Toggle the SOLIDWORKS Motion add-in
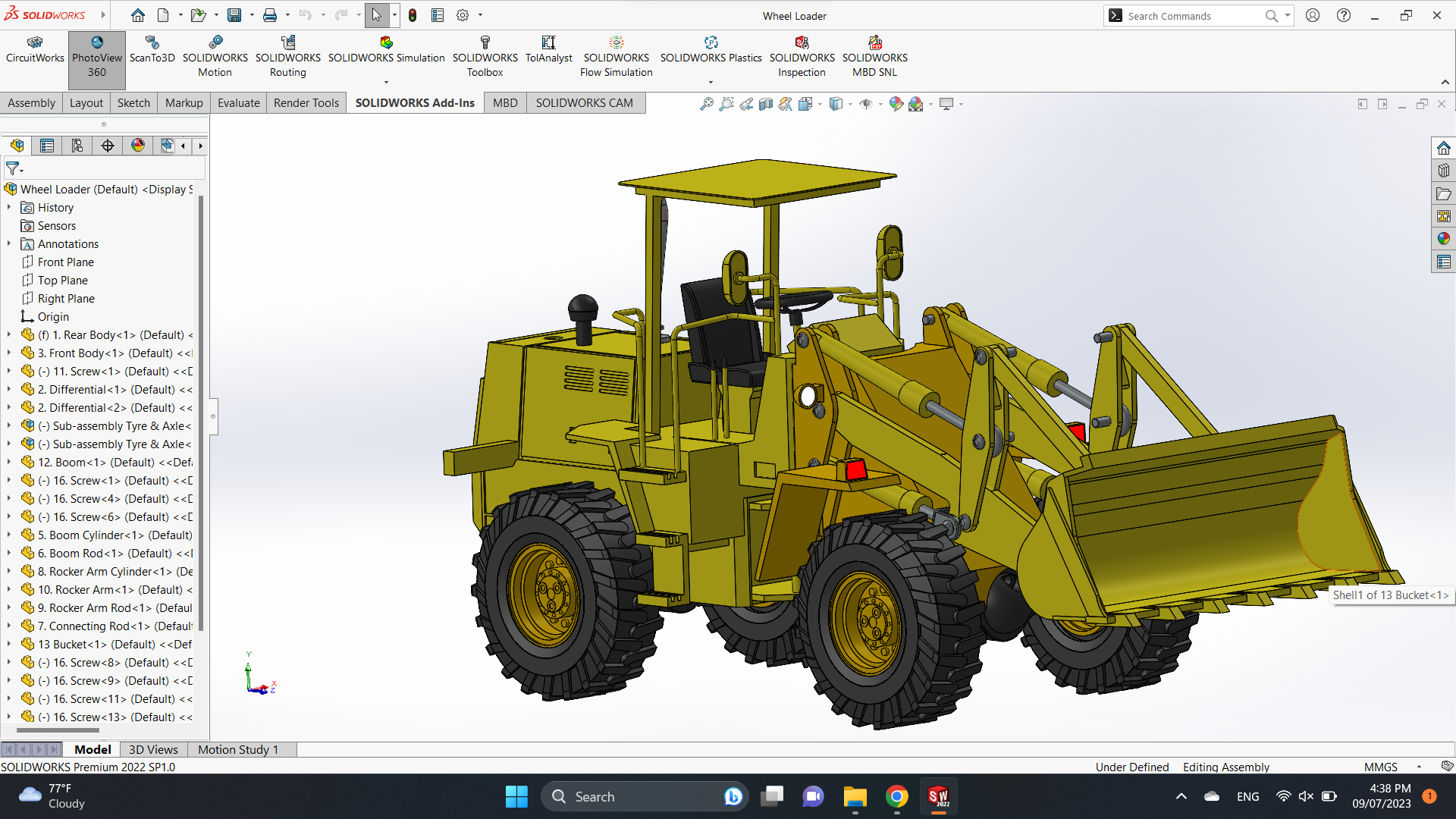1456x819 pixels. click(215, 58)
